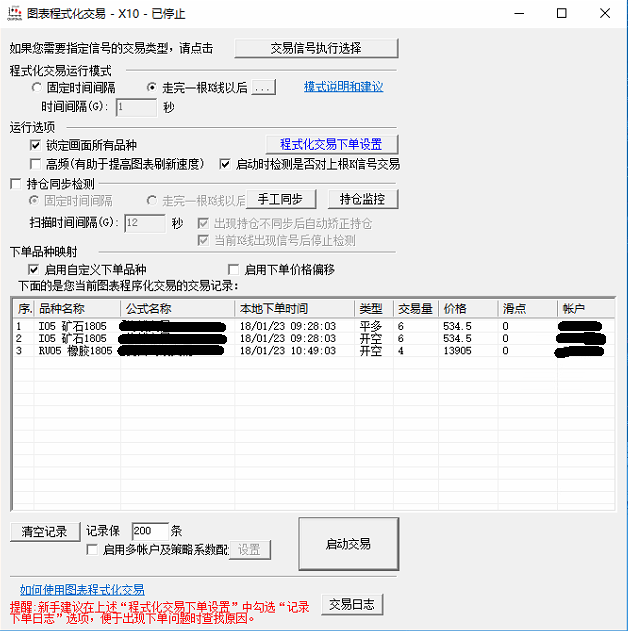628x631 pixels.
Task: Toggle 出现持仓不同步后自动矫正持仓 checkbox
Action: [x=203, y=223]
